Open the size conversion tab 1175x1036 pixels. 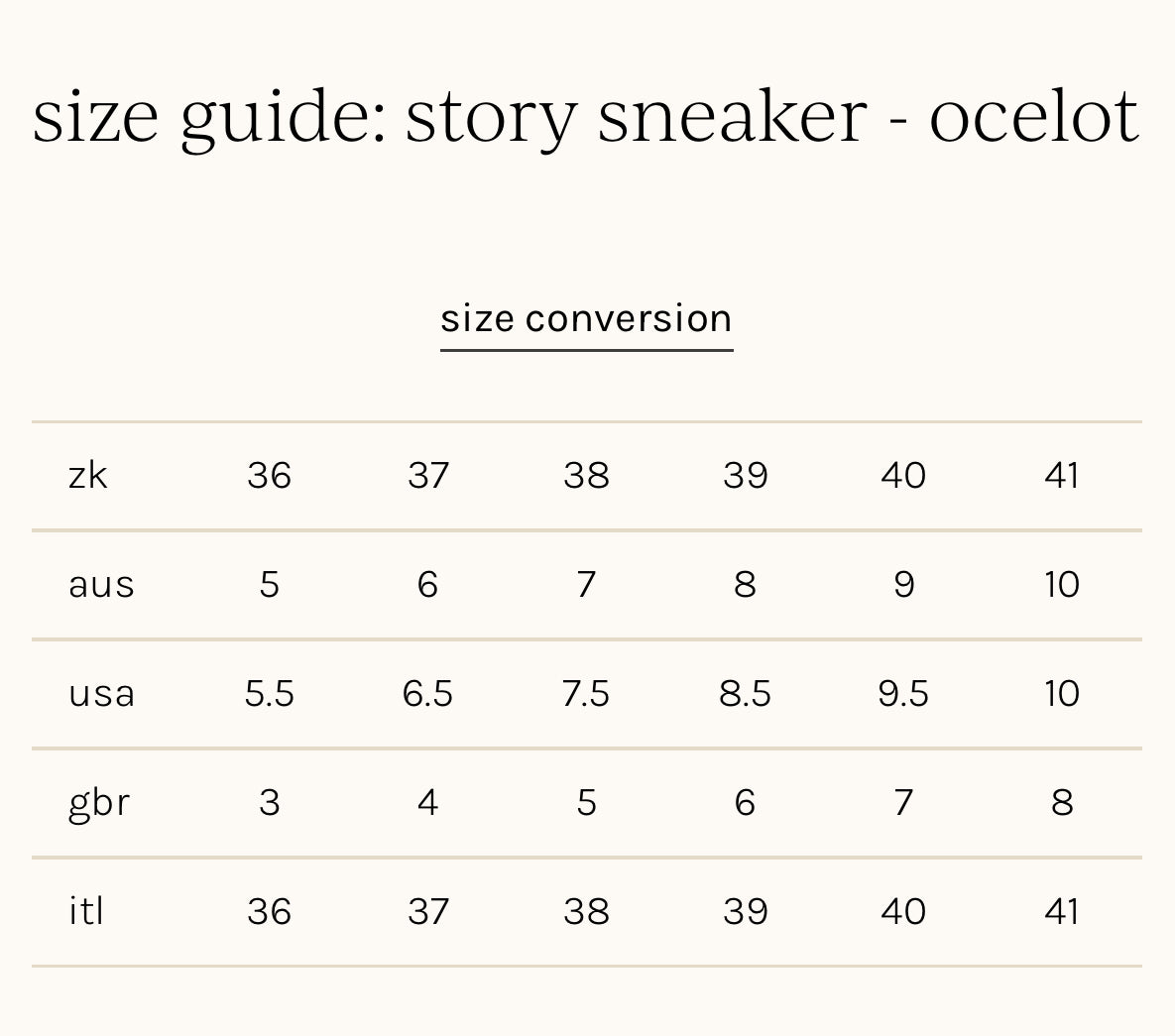[x=586, y=319]
